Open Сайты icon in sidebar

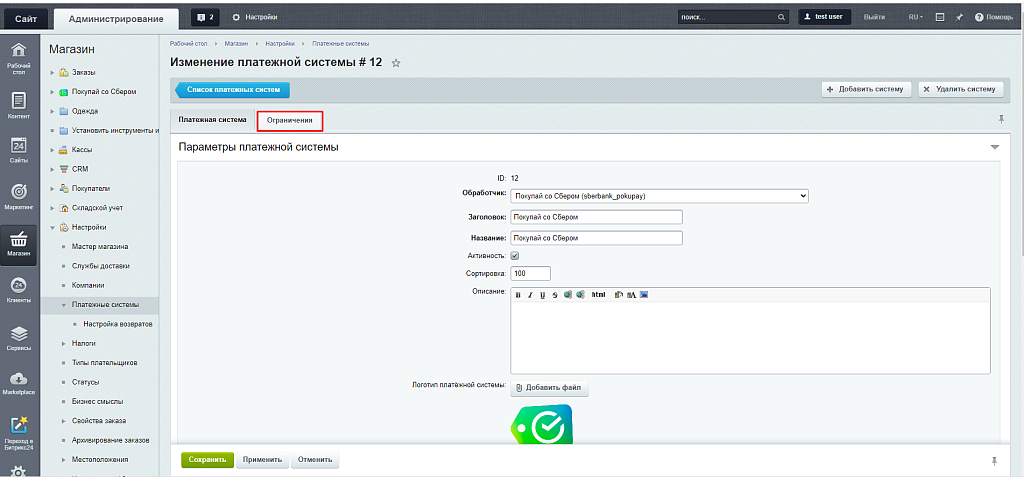pyautogui.click(x=18, y=149)
